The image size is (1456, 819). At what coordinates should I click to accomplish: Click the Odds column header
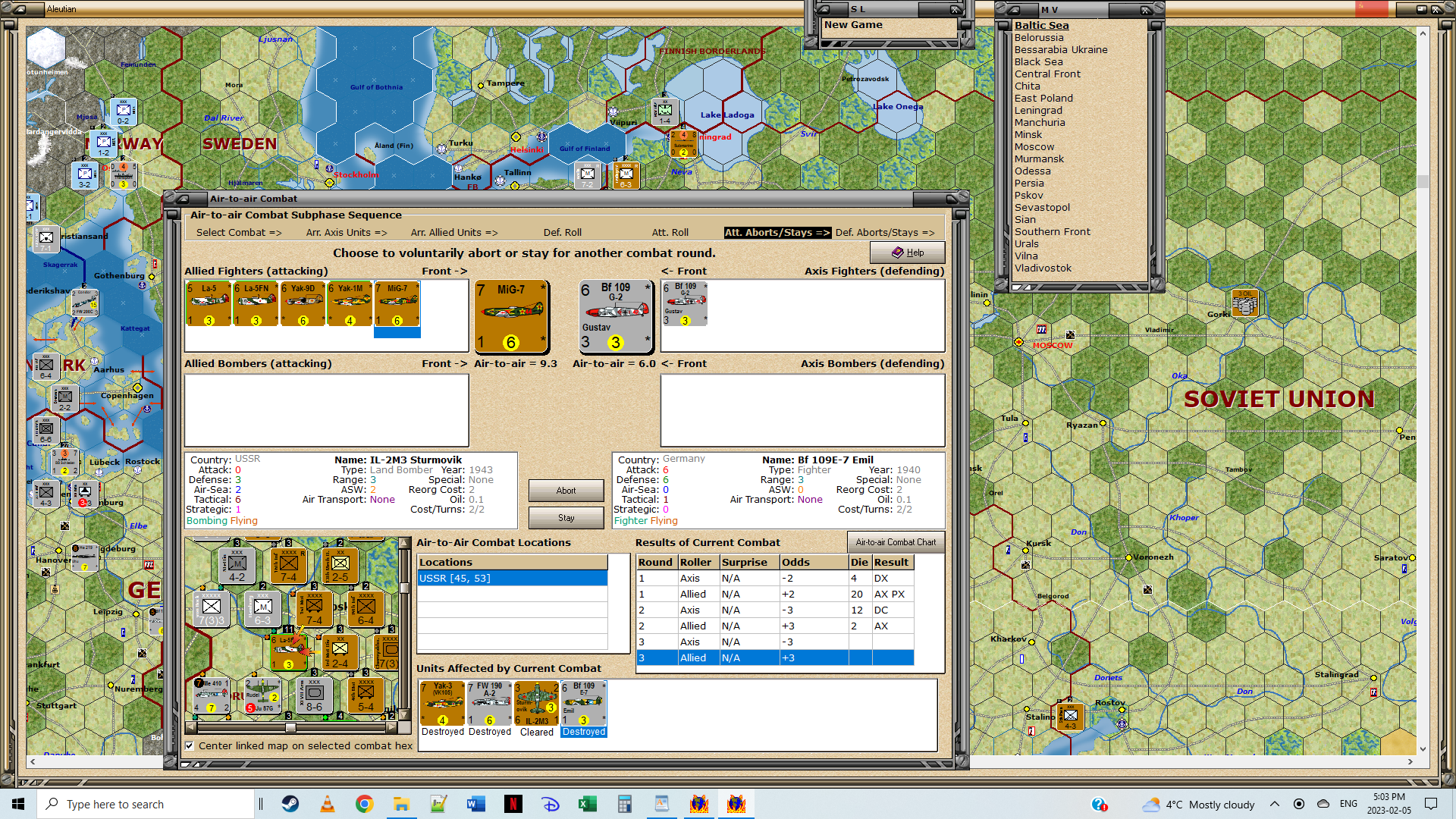point(814,562)
